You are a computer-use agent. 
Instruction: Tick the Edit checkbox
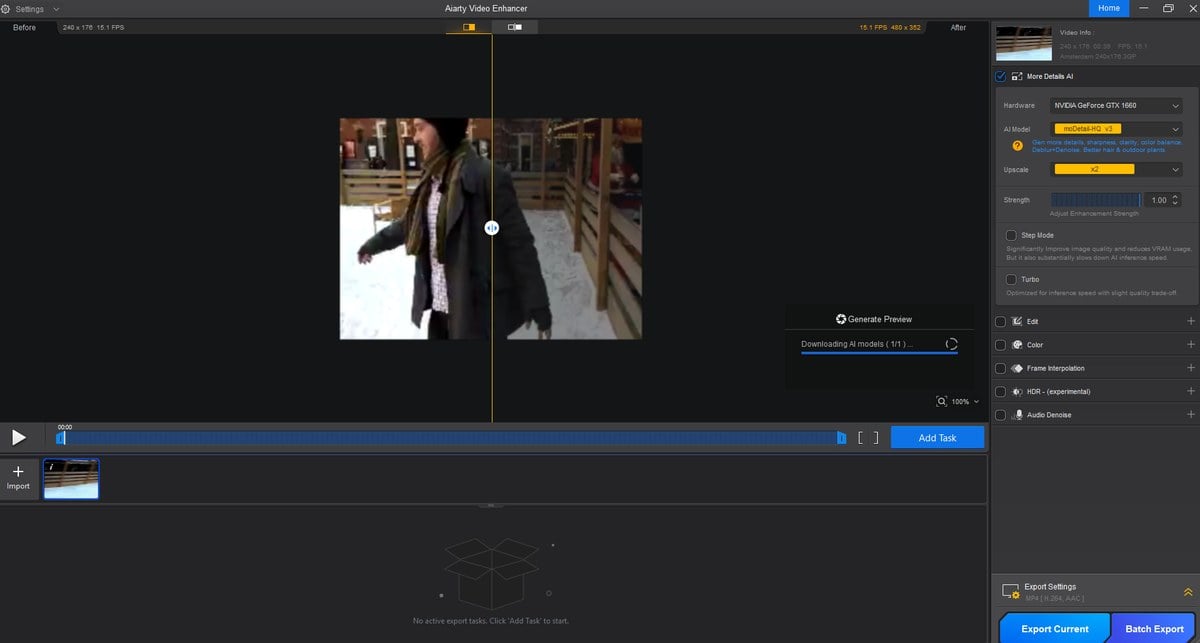pos(1001,322)
